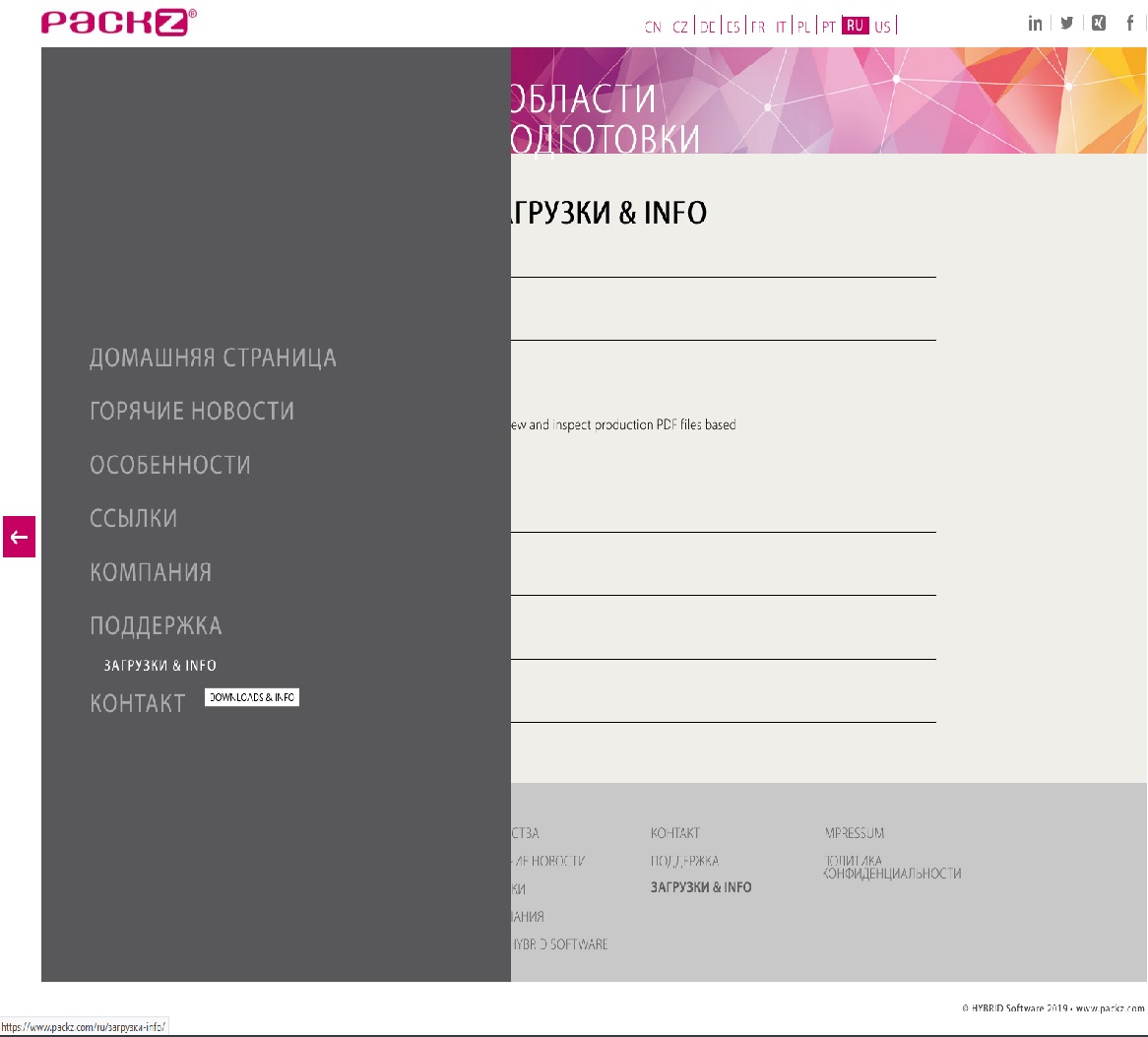Screen dimensions: 1148x1037
Task: Switch language to US
Action: pos(882,28)
